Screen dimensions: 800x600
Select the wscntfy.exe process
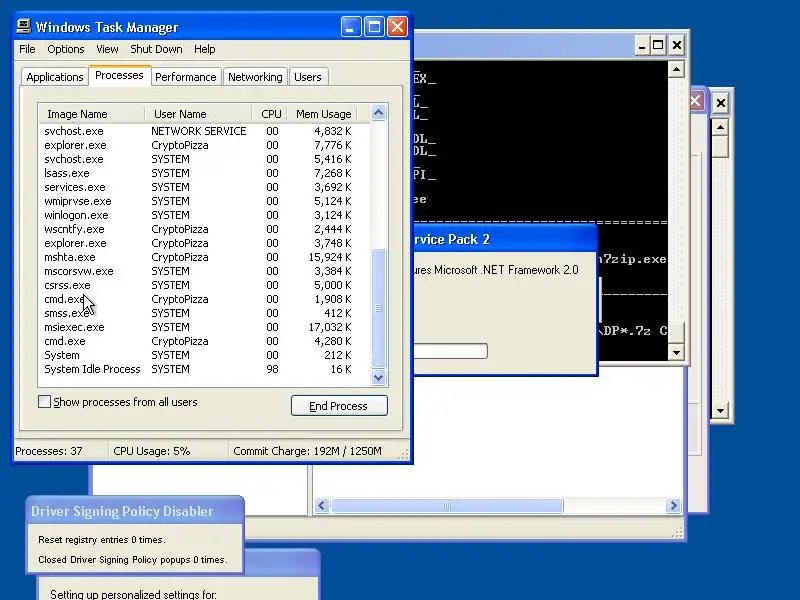point(204,229)
